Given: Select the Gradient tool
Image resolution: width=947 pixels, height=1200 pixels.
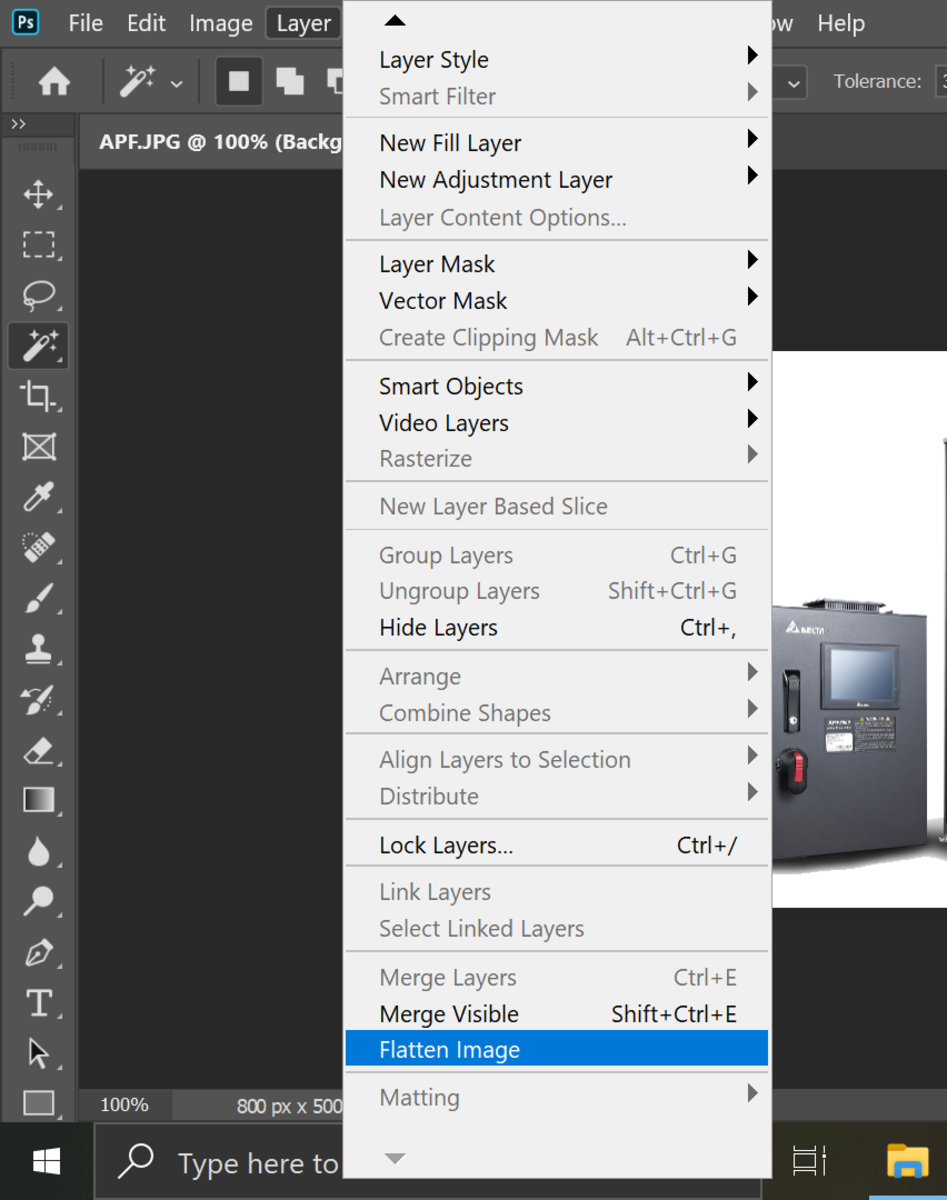Looking at the screenshot, I should pyautogui.click(x=39, y=800).
